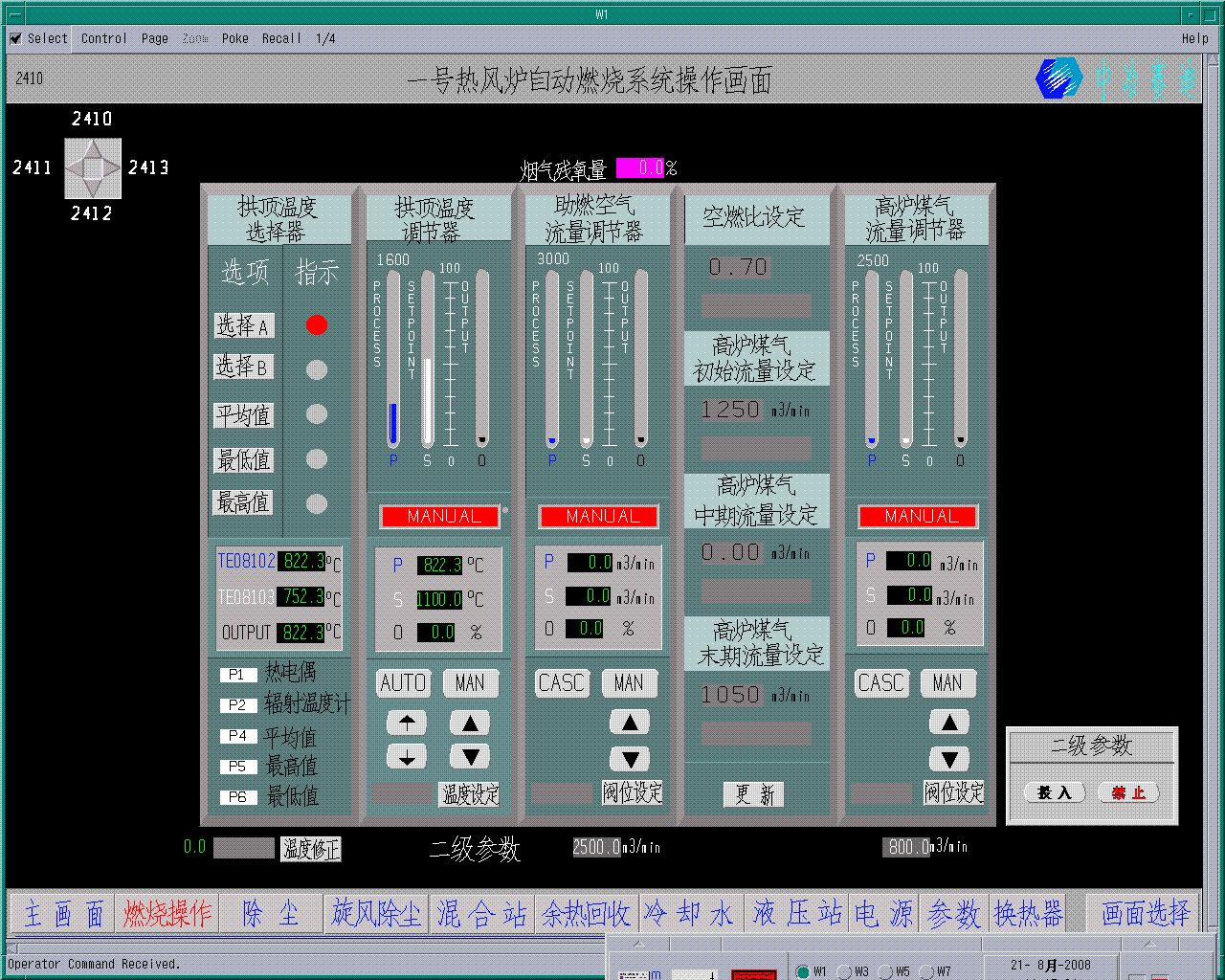Choose 最低值 temperature option
This screenshot has height=980, width=1225.
pyautogui.click(x=244, y=460)
